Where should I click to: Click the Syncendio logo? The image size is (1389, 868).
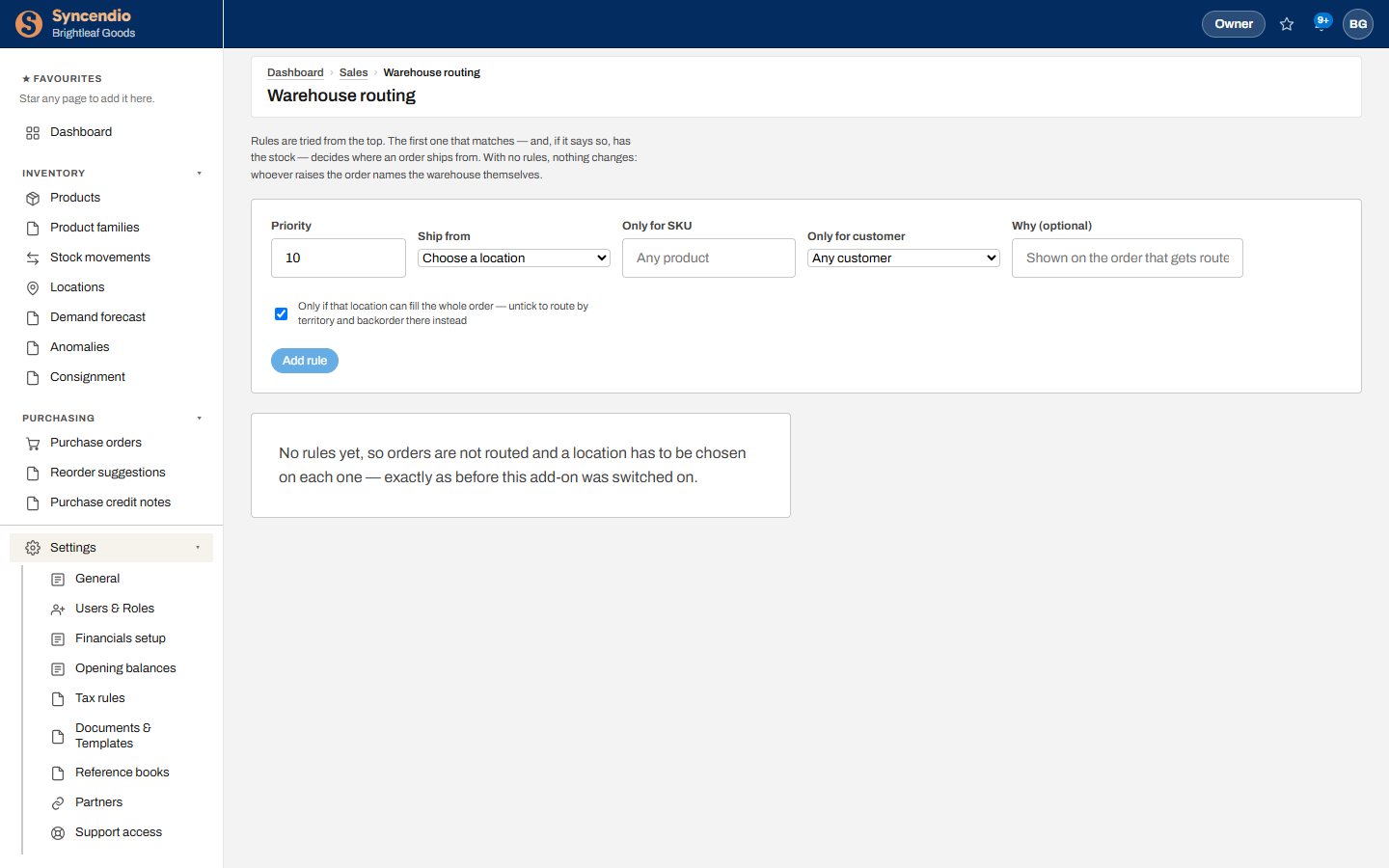click(x=29, y=24)
